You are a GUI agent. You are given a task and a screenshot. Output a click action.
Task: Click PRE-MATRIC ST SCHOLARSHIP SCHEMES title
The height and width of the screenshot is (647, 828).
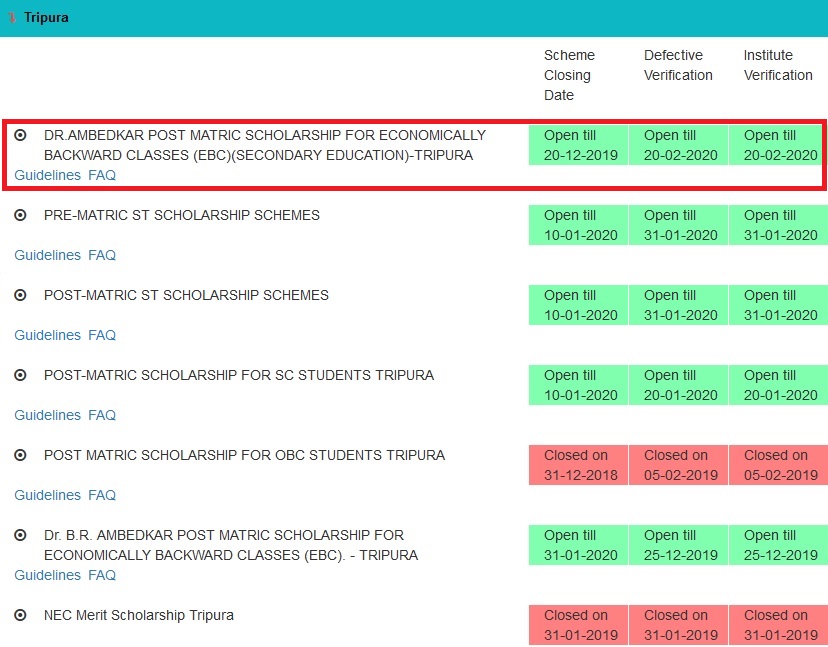pyautogui.click(x=182, y=215)
